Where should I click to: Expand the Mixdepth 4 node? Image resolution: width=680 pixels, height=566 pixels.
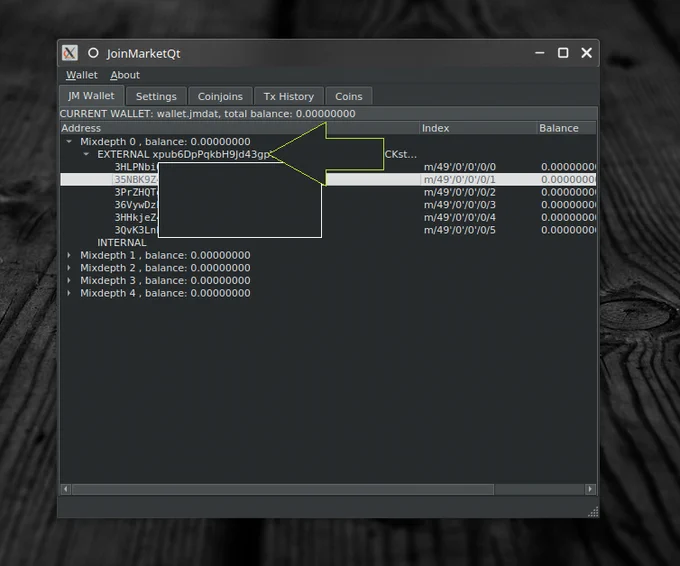69,293
